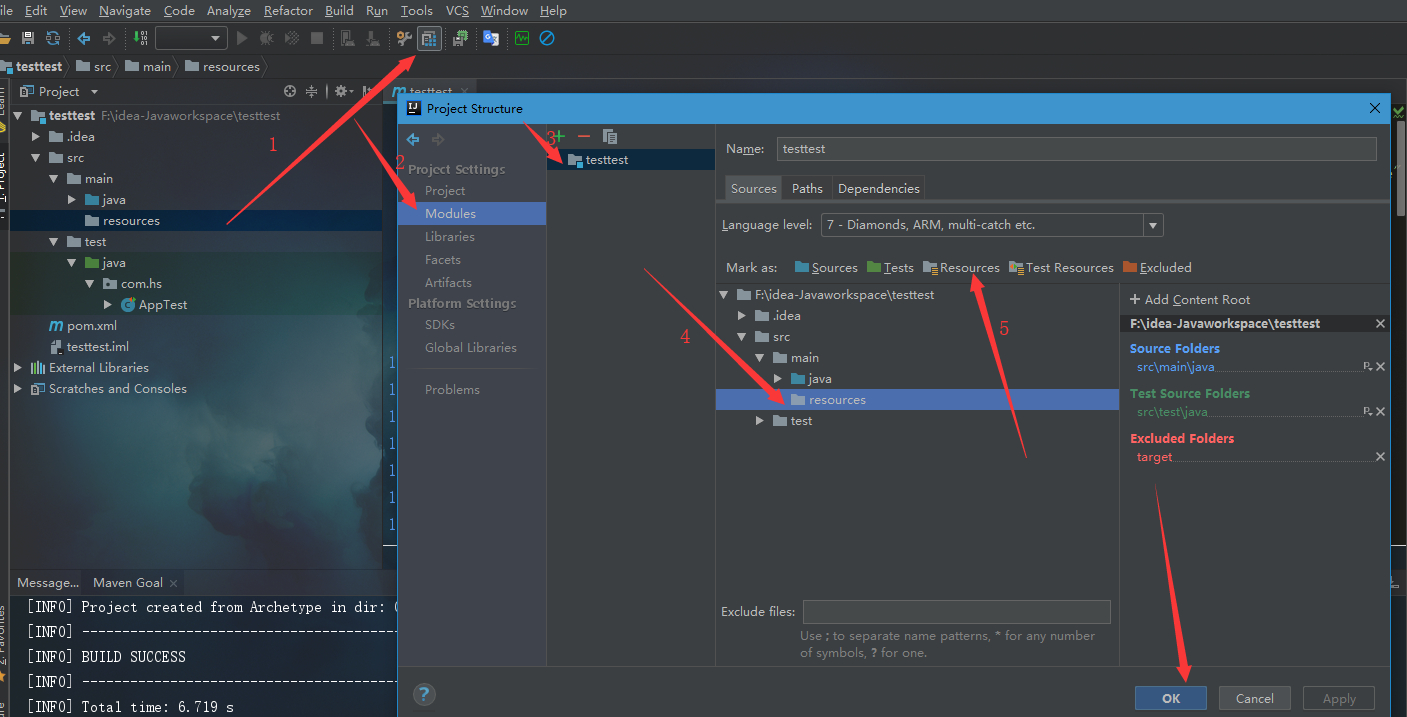
Task: Click the dialog Help question mark icon
Action: point(424,694)
